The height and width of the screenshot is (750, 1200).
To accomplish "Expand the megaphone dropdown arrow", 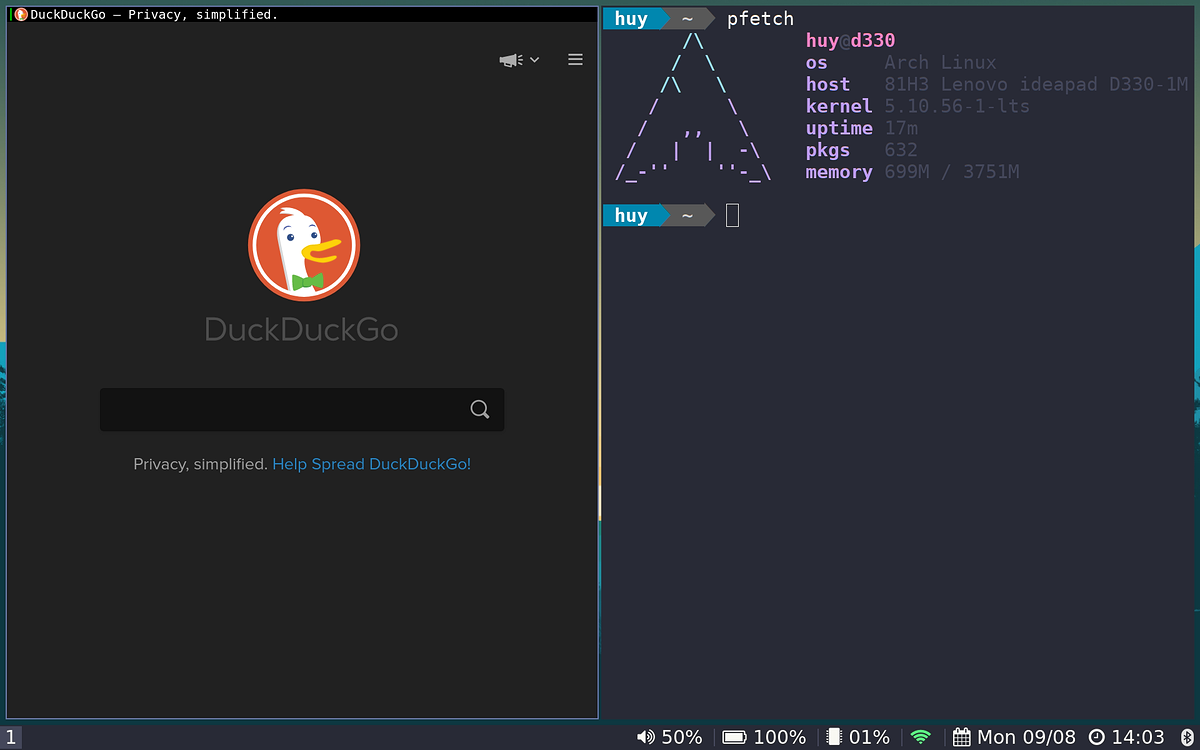I will coord(534,60).
